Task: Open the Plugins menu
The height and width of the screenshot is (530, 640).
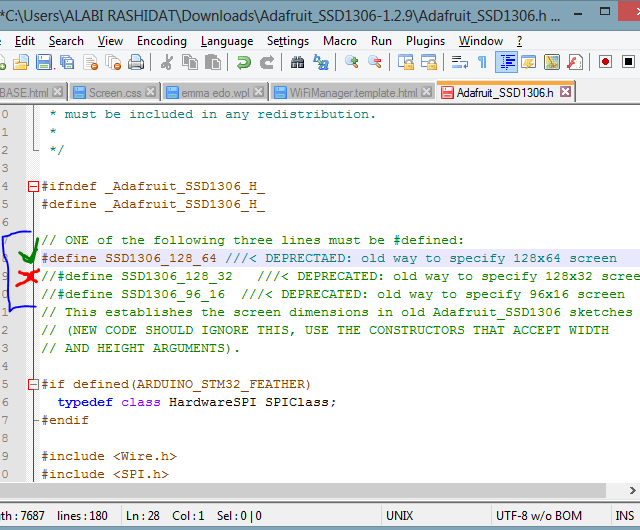Action: click(425, 41)
